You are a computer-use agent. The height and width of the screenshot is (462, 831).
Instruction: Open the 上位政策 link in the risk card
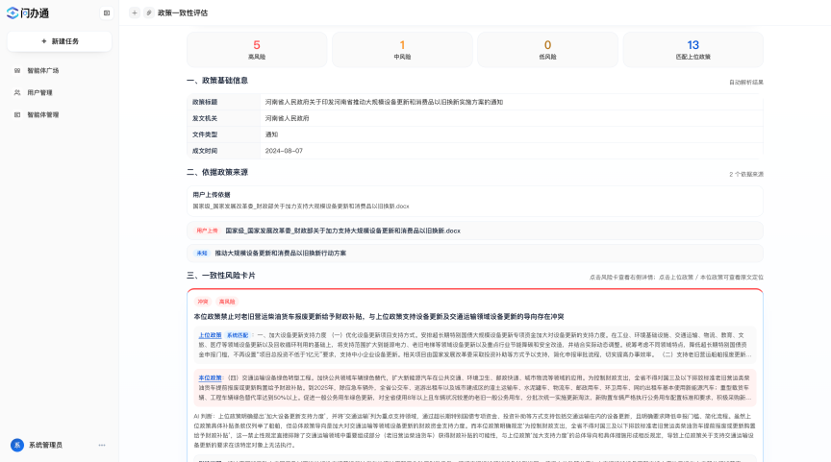210,335
